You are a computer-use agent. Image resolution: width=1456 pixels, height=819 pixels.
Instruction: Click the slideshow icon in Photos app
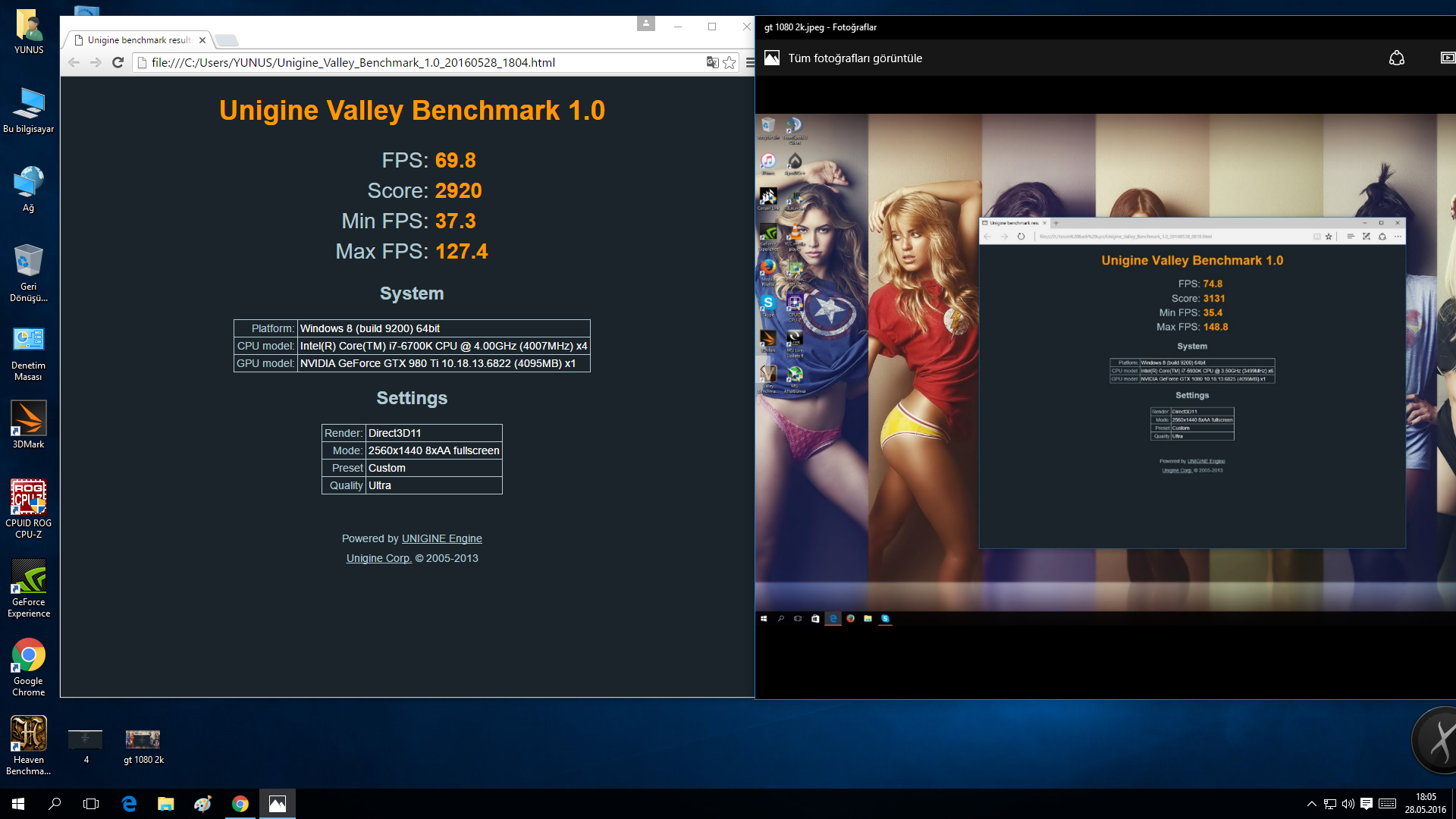click(1447, 58)
